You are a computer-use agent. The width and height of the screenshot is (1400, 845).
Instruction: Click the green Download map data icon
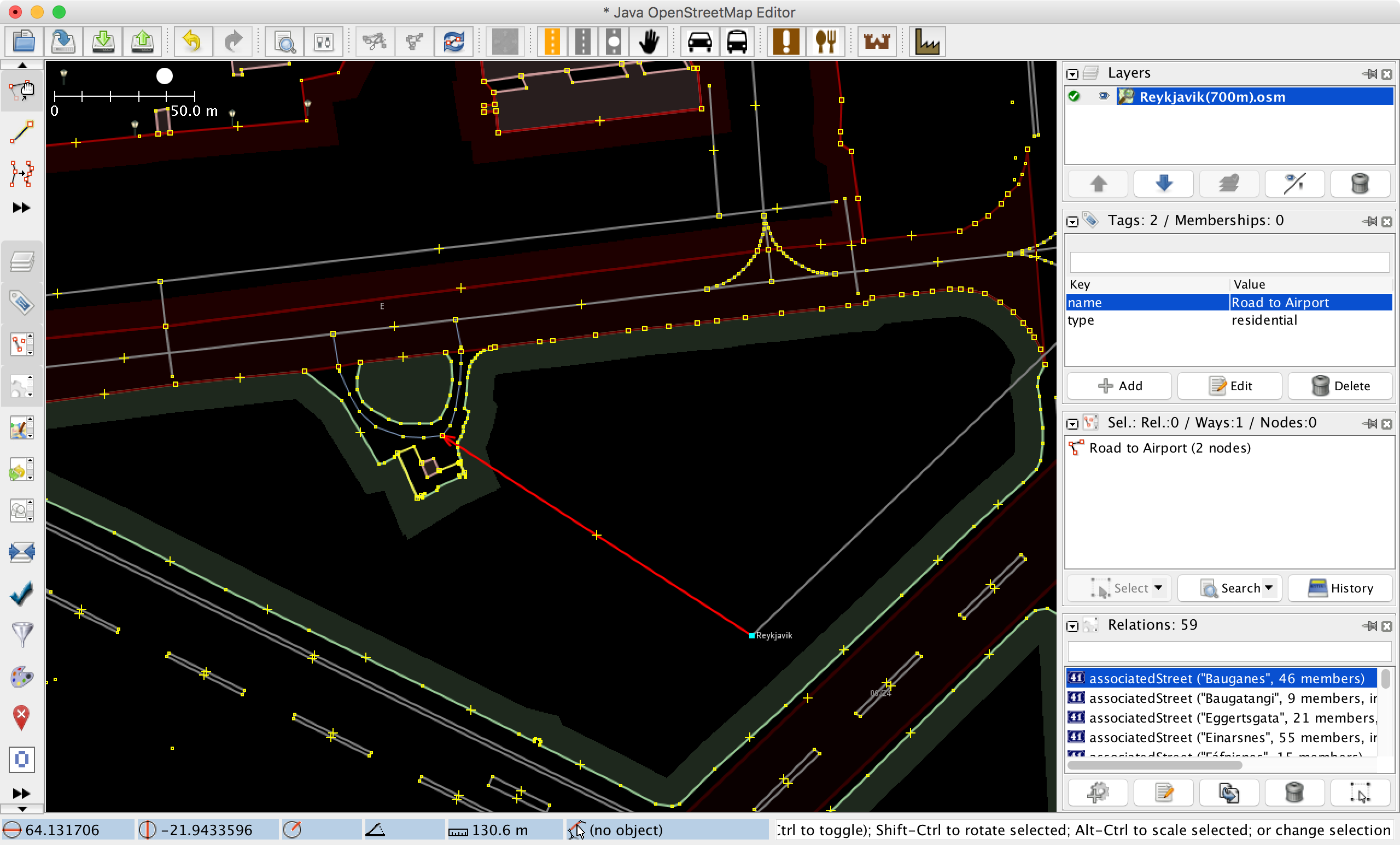tap(103, 42)
